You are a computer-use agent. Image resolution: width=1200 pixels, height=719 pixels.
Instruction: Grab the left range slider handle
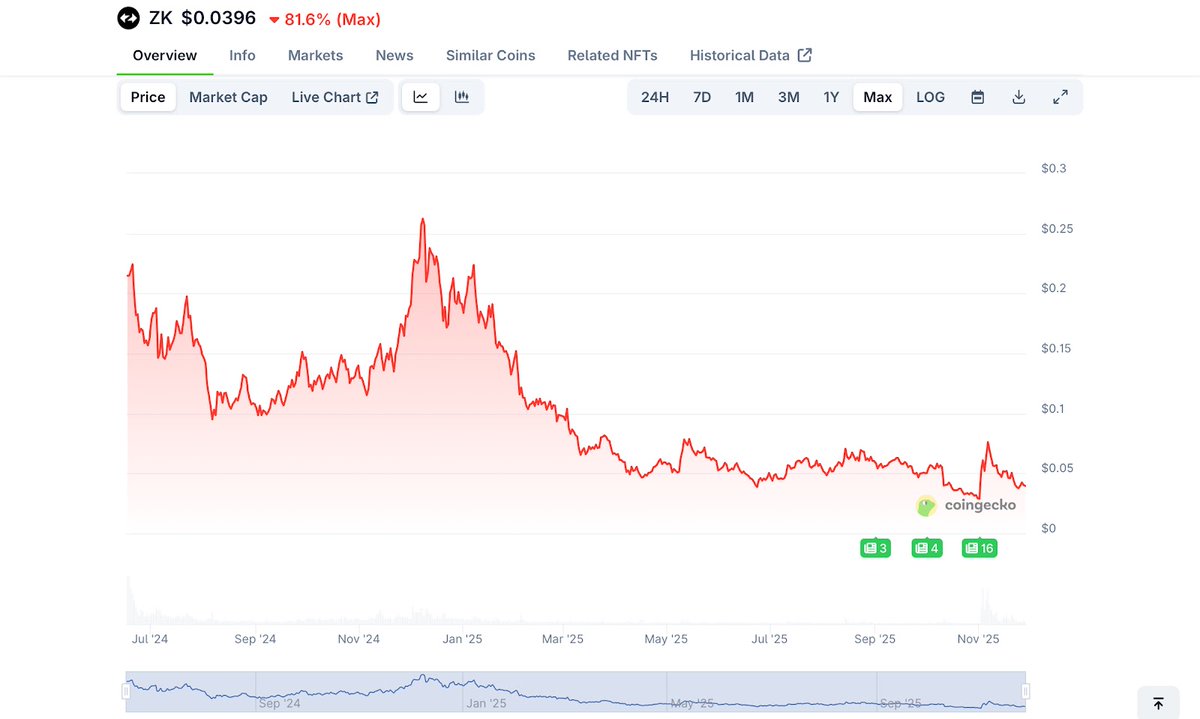tap(127, 691)
